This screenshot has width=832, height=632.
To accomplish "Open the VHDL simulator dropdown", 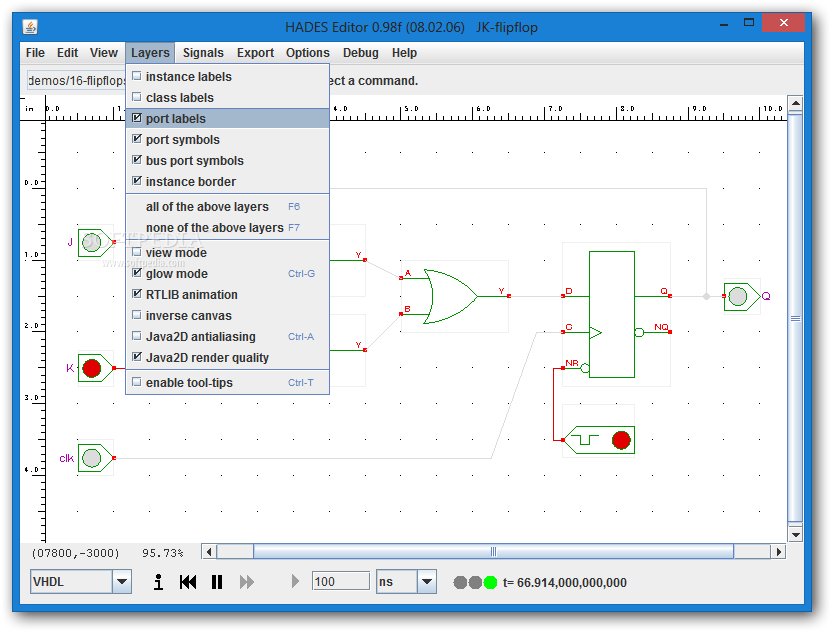I will [x=122, y=582].
